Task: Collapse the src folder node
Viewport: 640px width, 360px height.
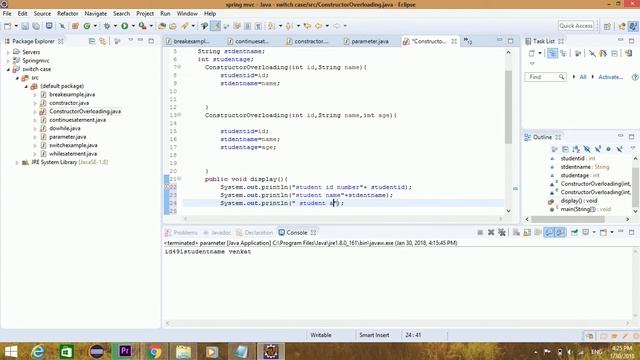Action: (17, 78)
